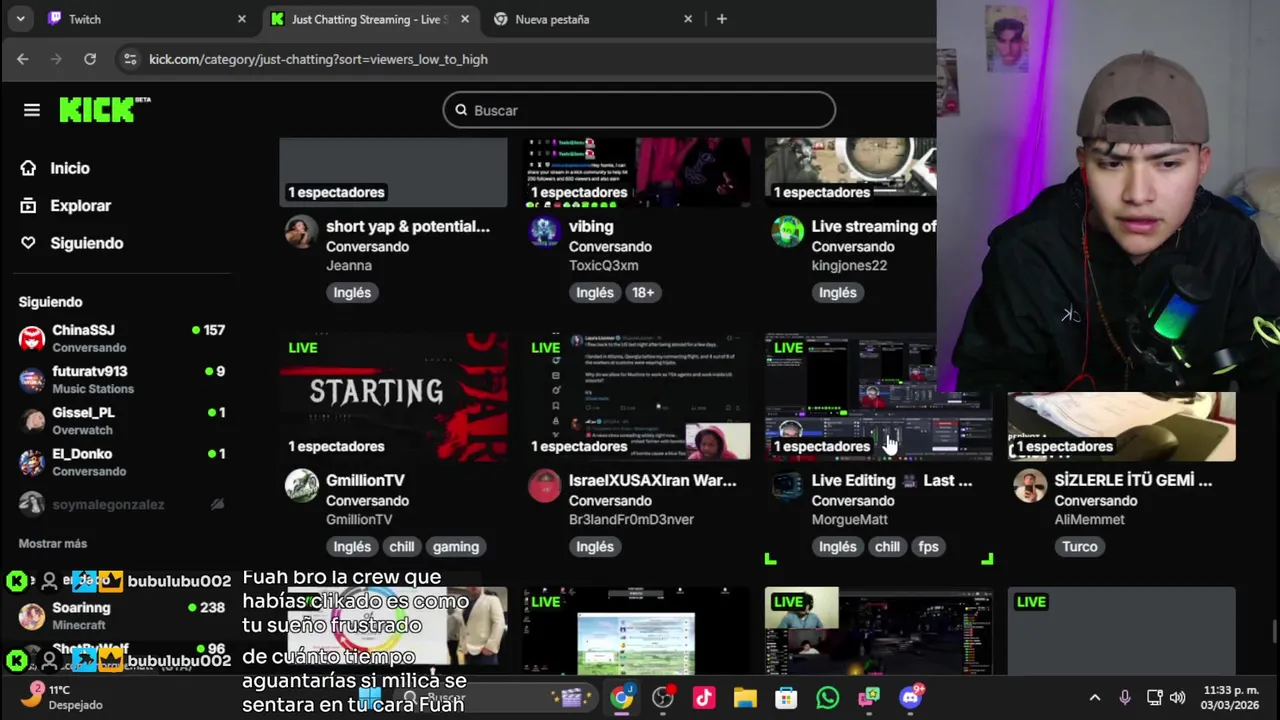Open volume control in system tray

1178,697
